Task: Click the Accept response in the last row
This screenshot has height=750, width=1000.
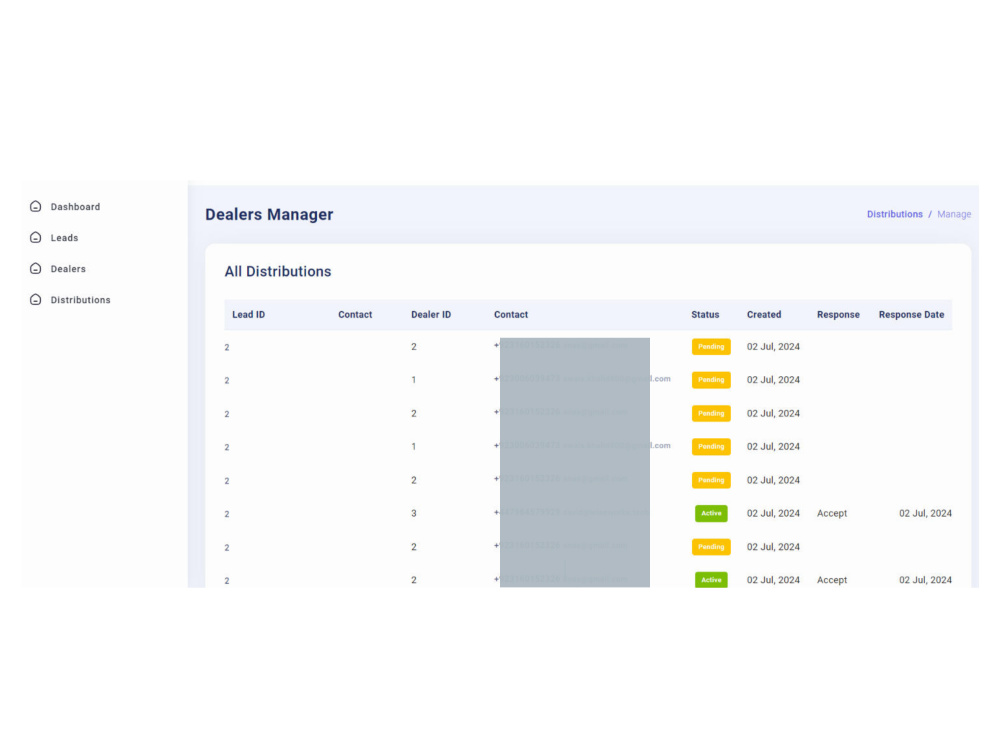Action: tap(832, 580)
